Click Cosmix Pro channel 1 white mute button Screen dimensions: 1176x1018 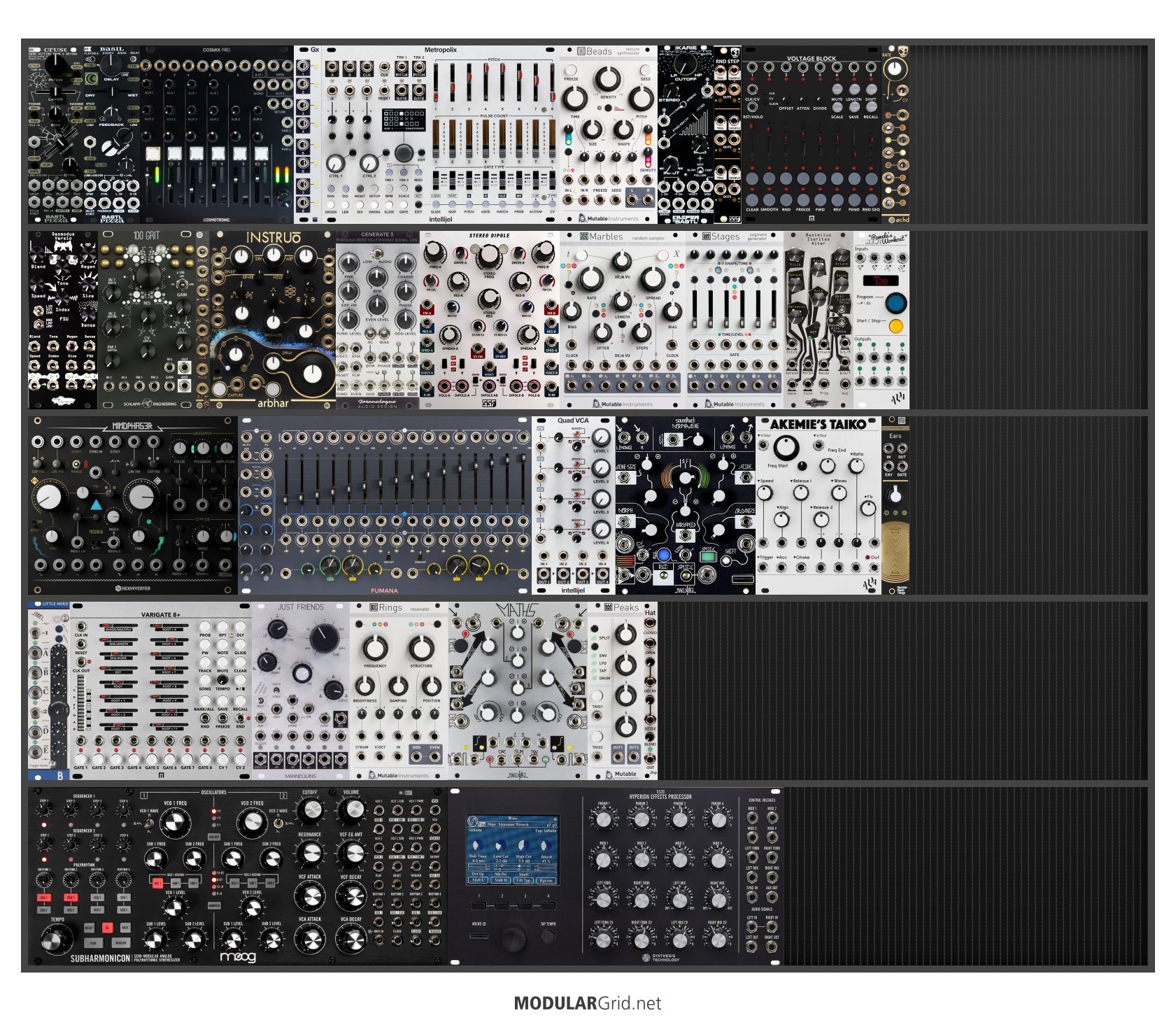coord(153,154)
